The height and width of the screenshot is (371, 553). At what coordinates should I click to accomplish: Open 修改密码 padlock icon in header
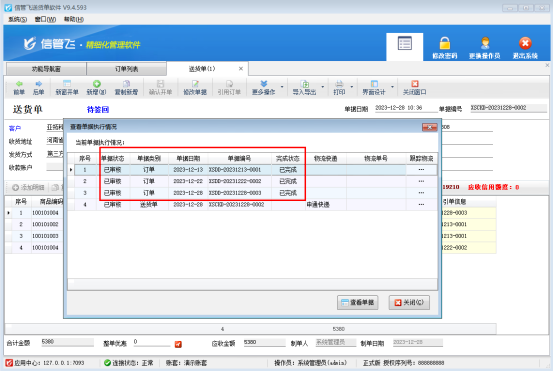pyautogui.click(x=445, y=43)
